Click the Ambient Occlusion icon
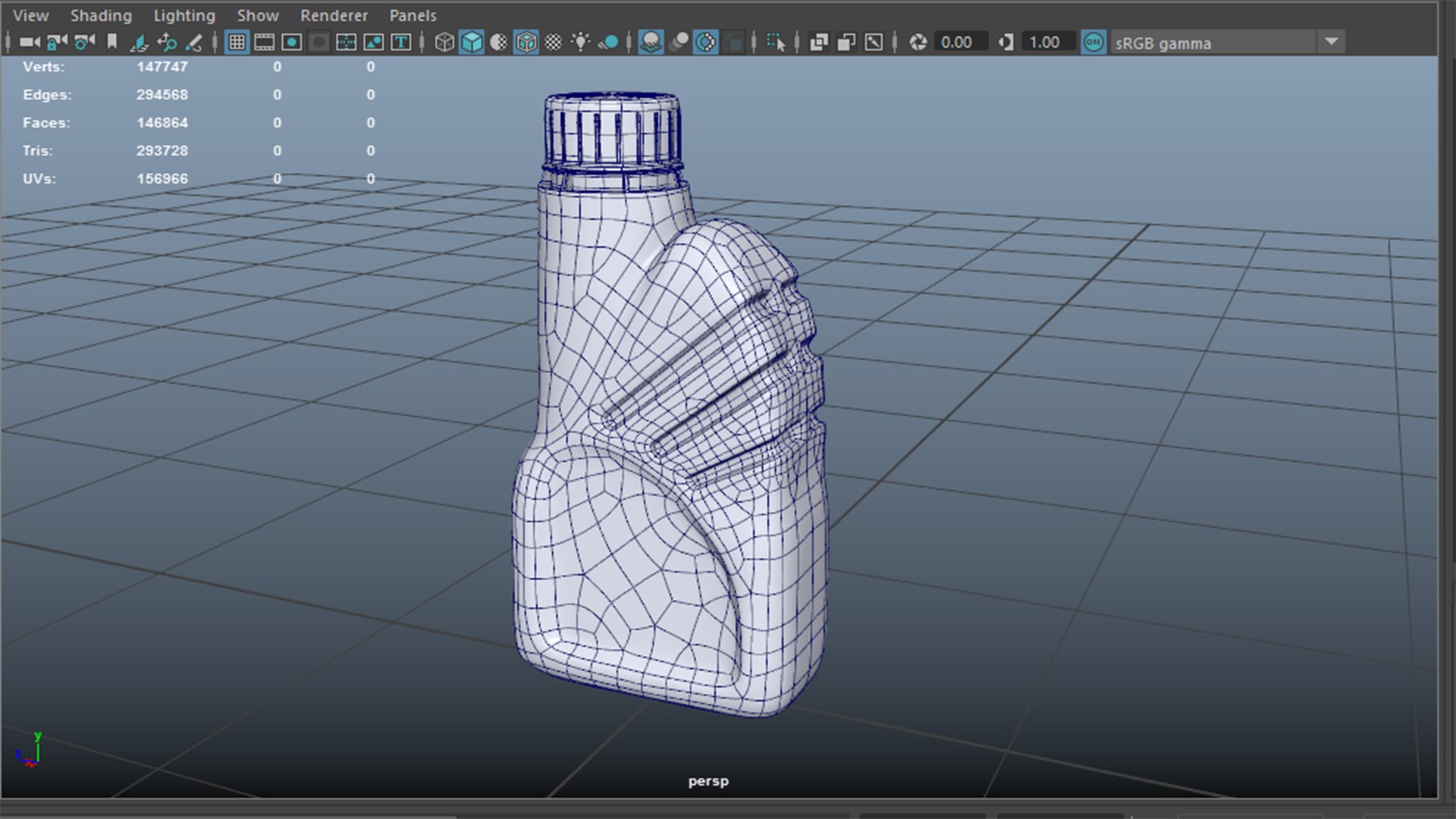This screenshot has height=819, width=1456. click(x=651, y=42)
